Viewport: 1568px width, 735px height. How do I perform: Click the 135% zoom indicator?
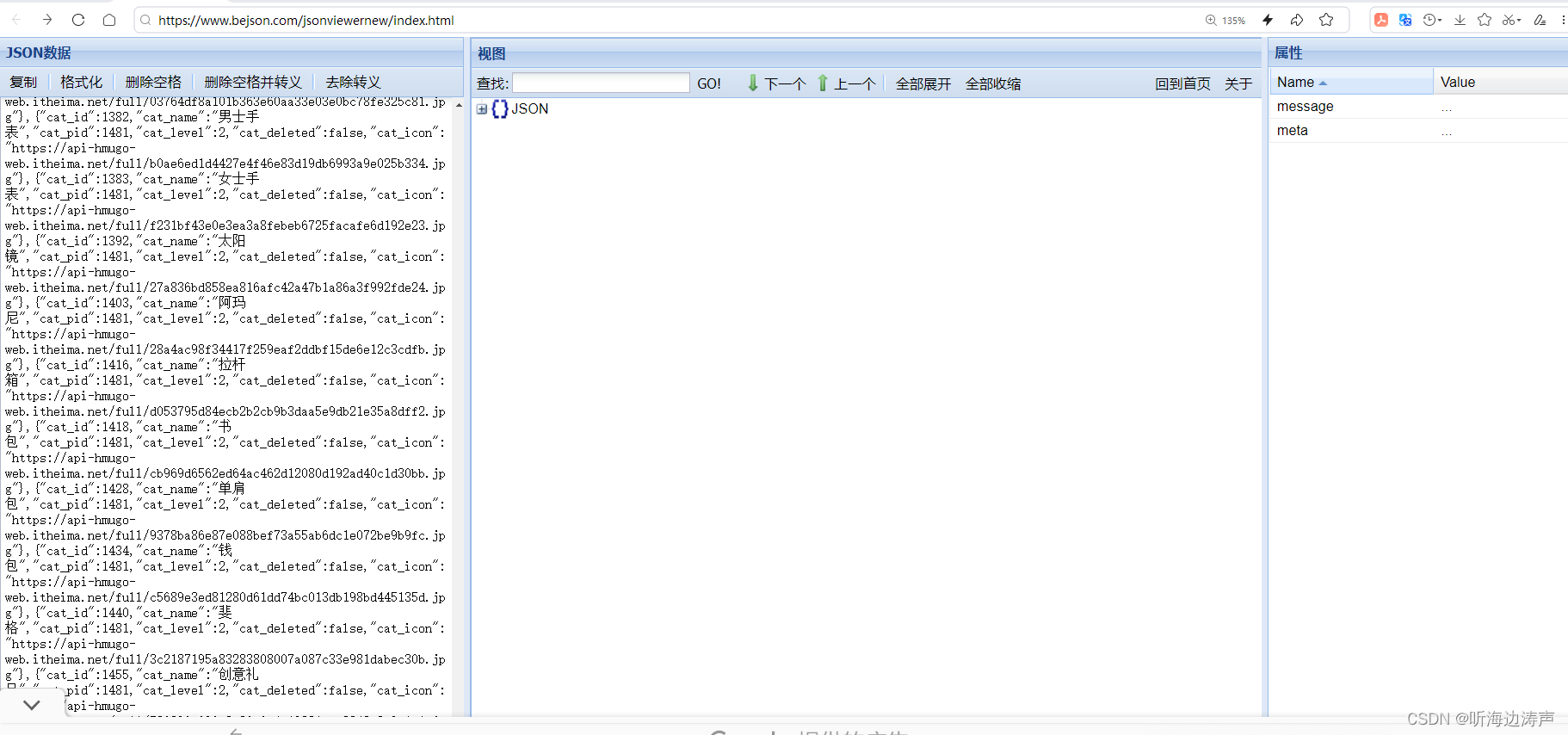click(1225, 20)
